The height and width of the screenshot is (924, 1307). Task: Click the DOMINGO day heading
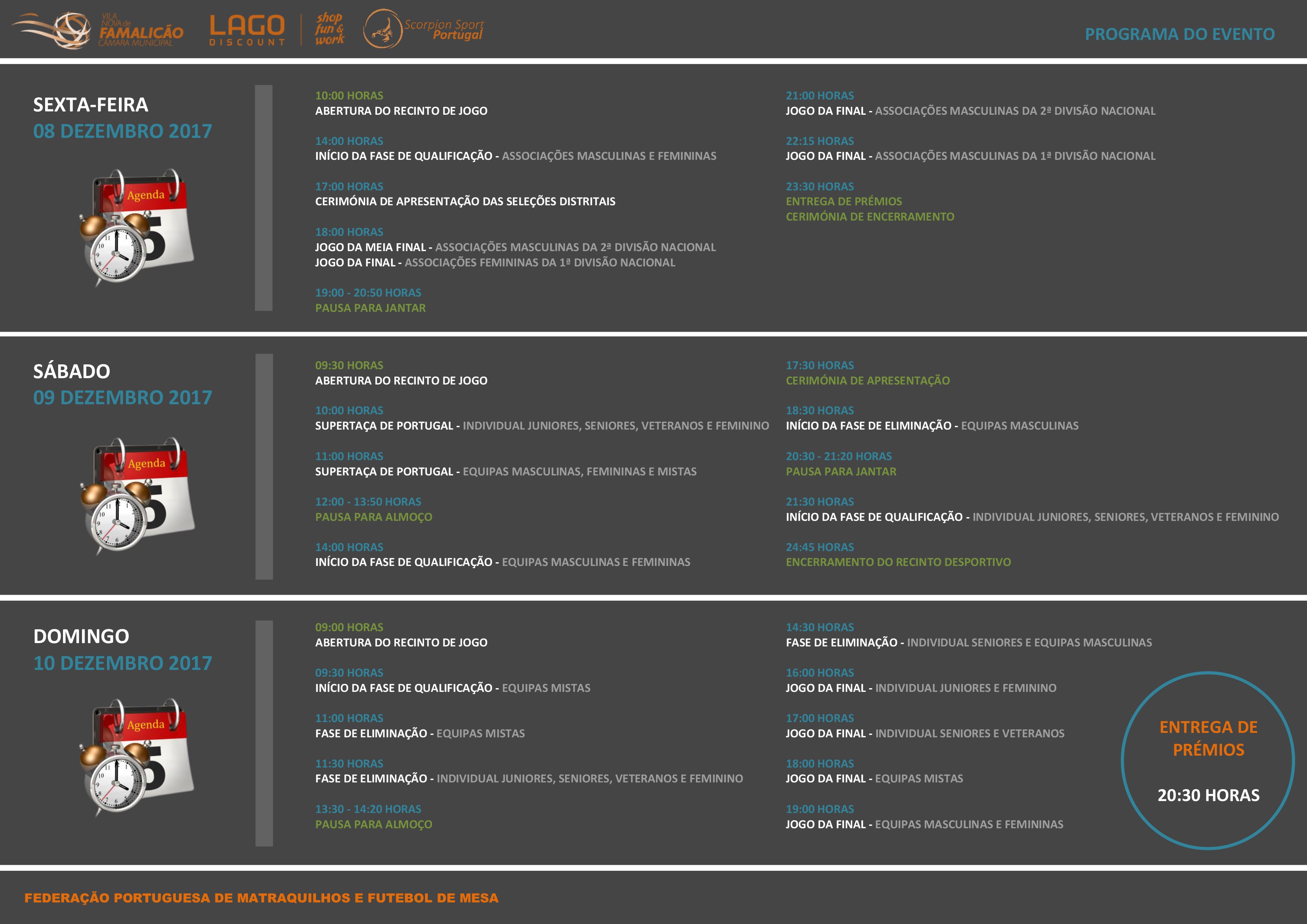pyautogui.click(x=81, y=636)
